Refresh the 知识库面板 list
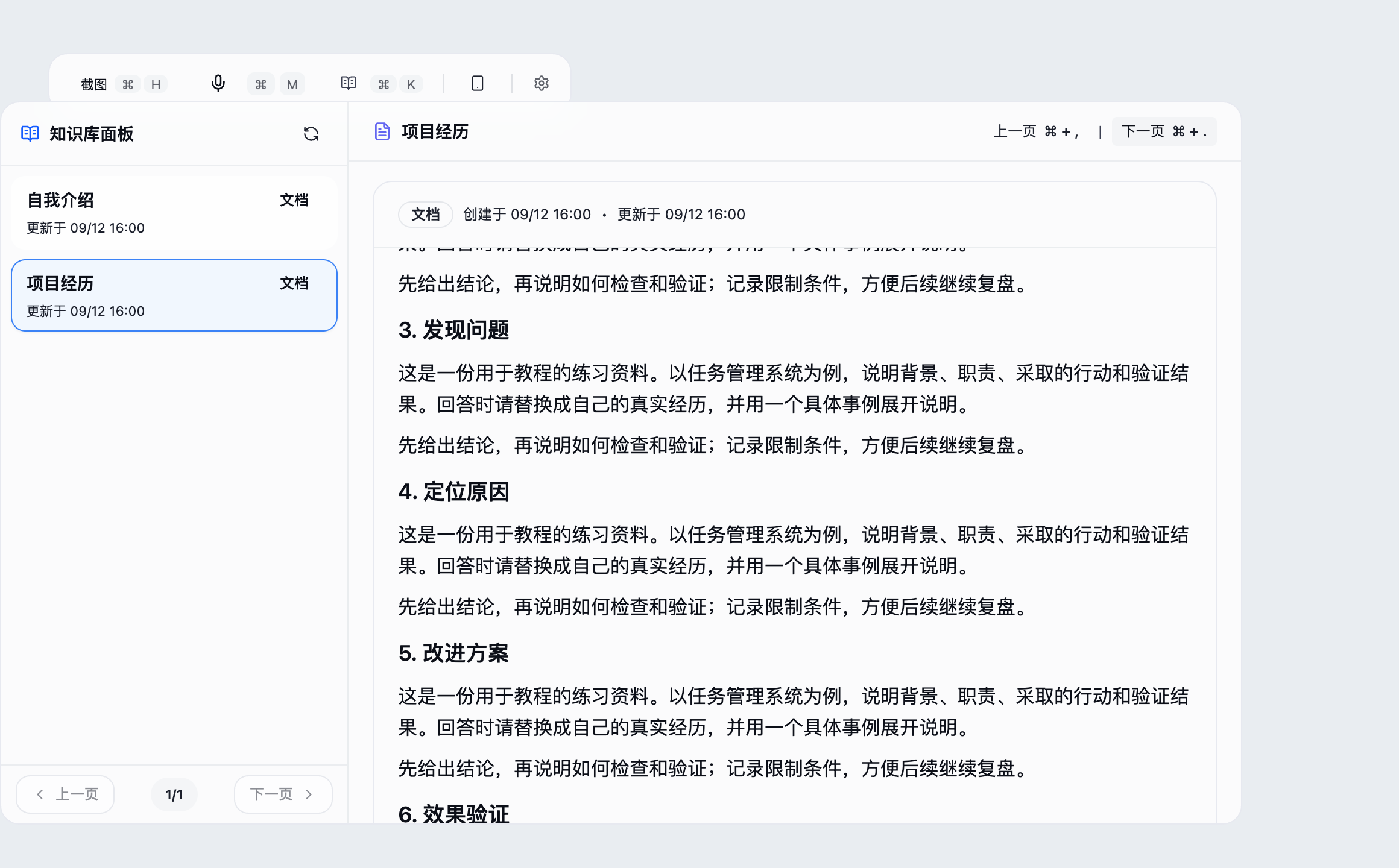The image size is (1399, 868). [311, 134]
